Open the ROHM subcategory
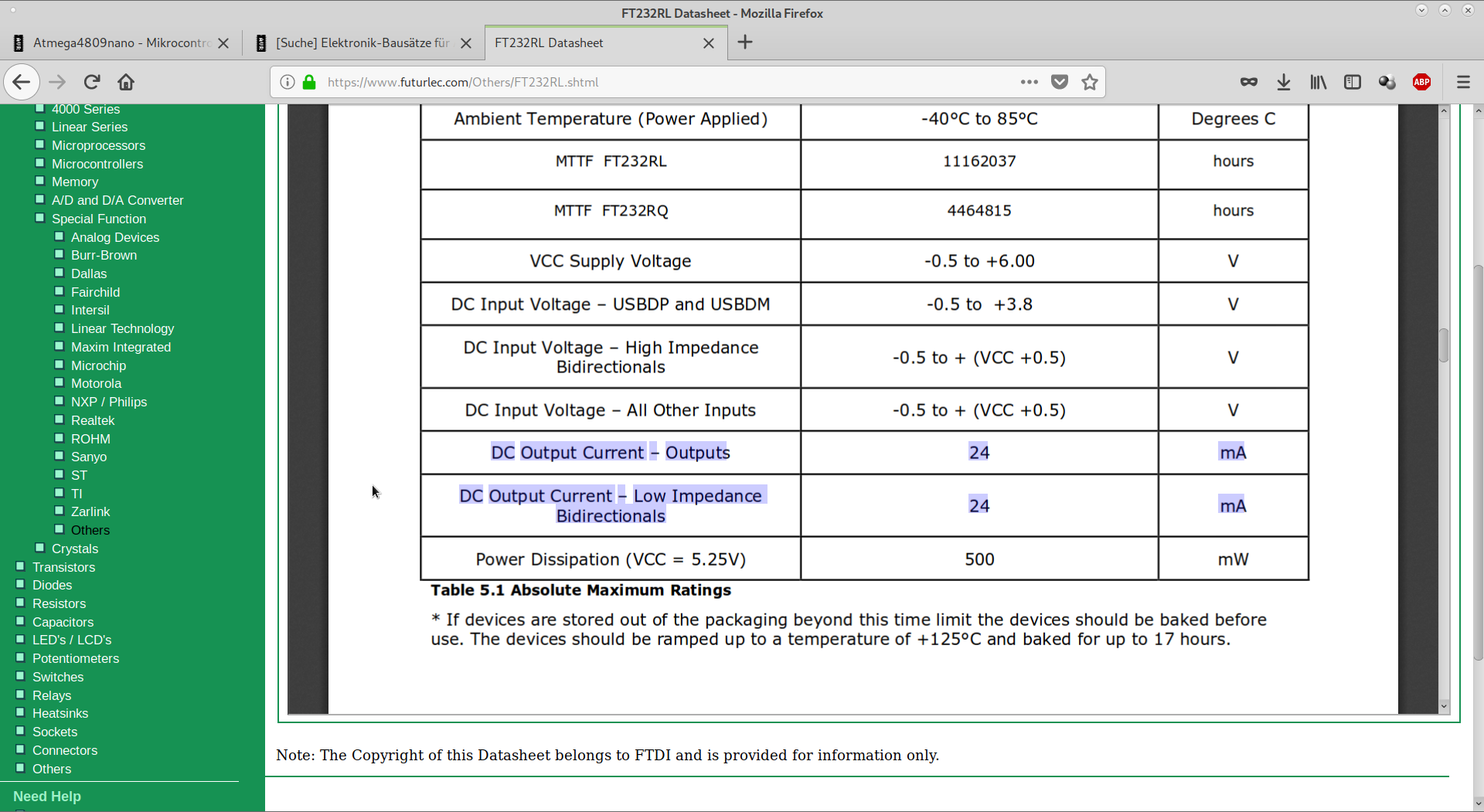The image size is (1484, 812). [x=90, y=439]
